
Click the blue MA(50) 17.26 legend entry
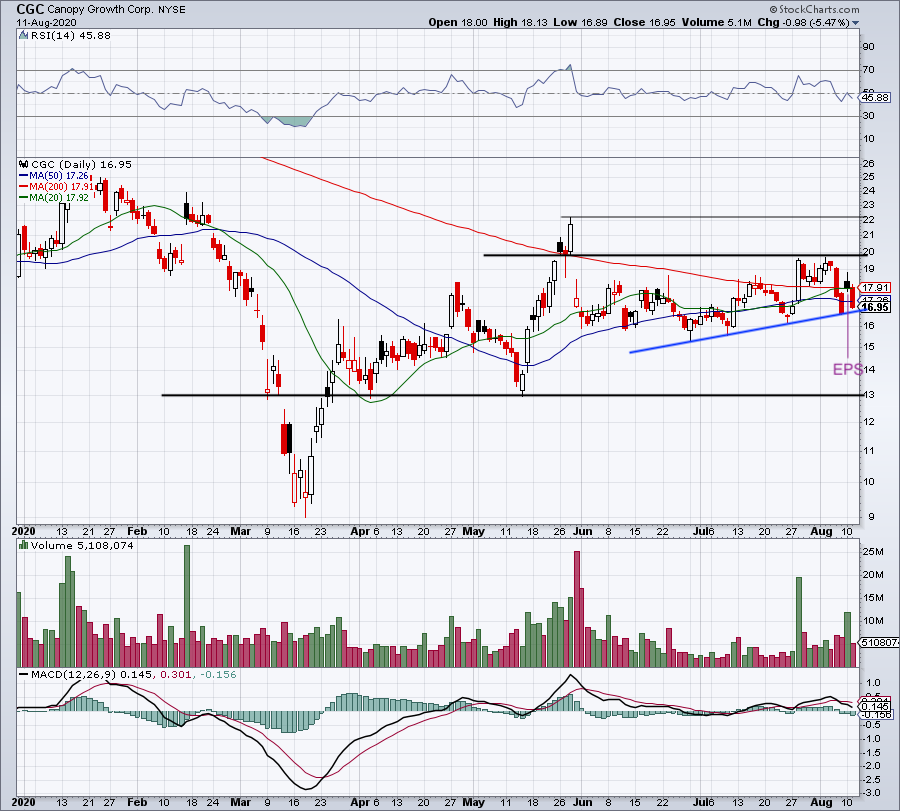coord(54,176)
